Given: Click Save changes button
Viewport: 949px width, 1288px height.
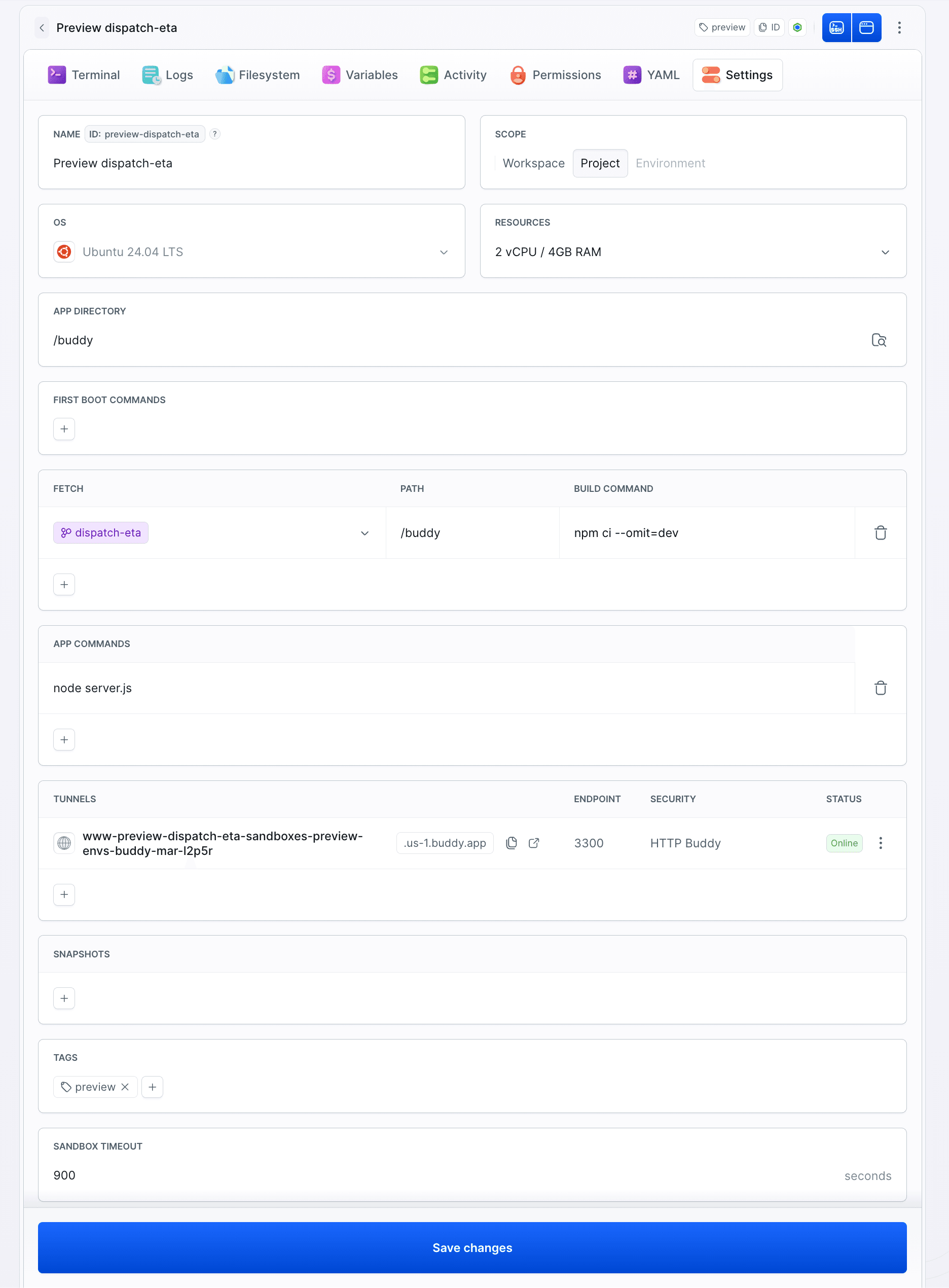Looking at the screenshot, I should [472, 1247].
